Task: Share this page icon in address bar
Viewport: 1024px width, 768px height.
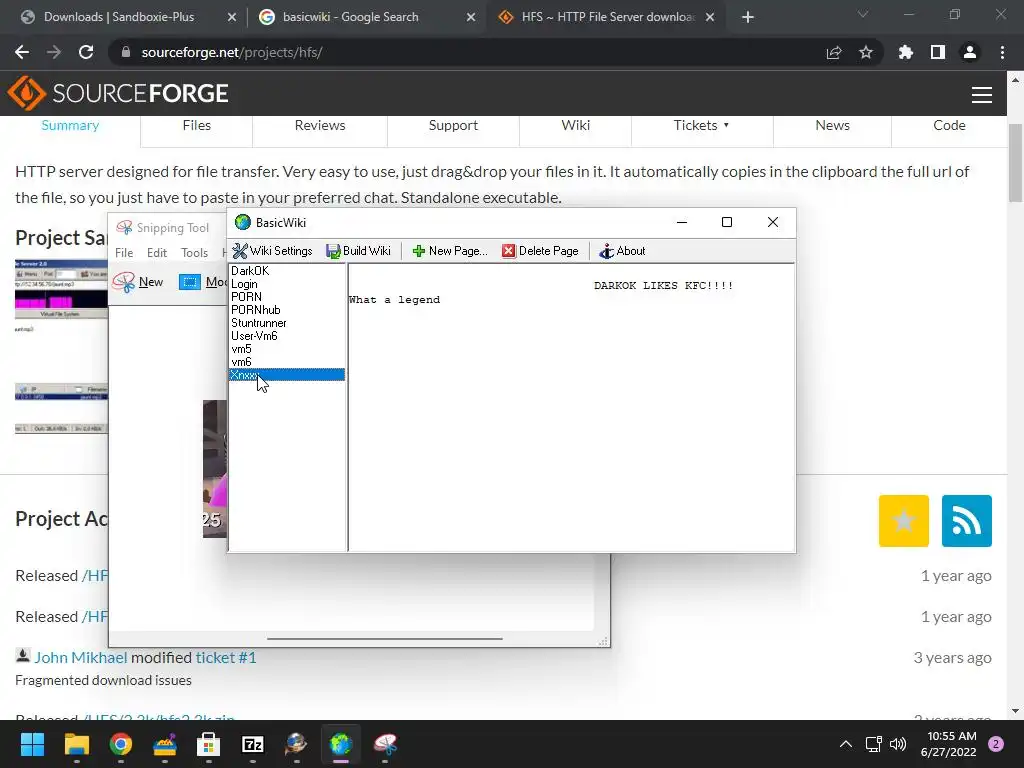Action: click(x=834, y=52)
